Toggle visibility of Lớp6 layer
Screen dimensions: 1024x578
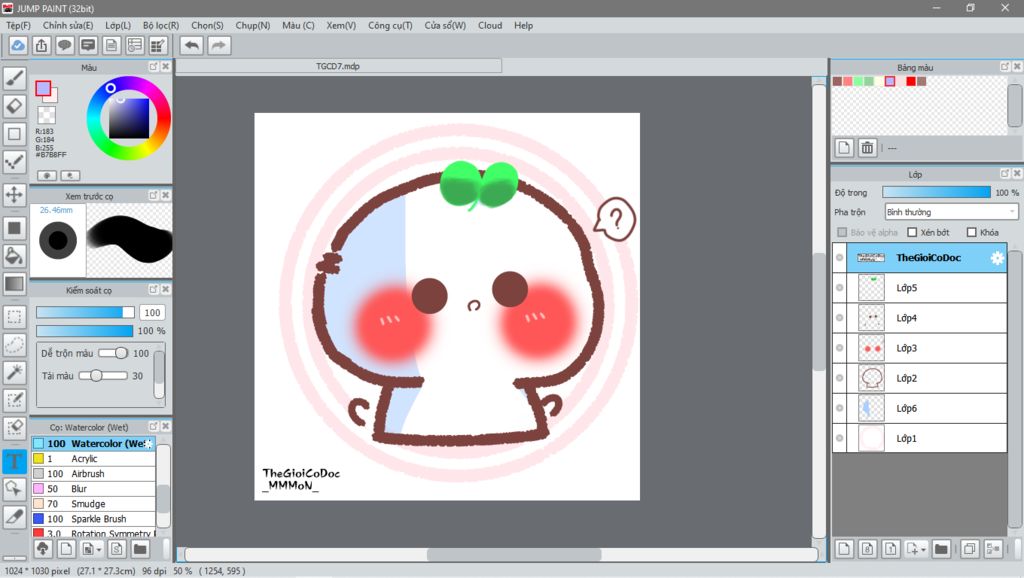[840, 408]
